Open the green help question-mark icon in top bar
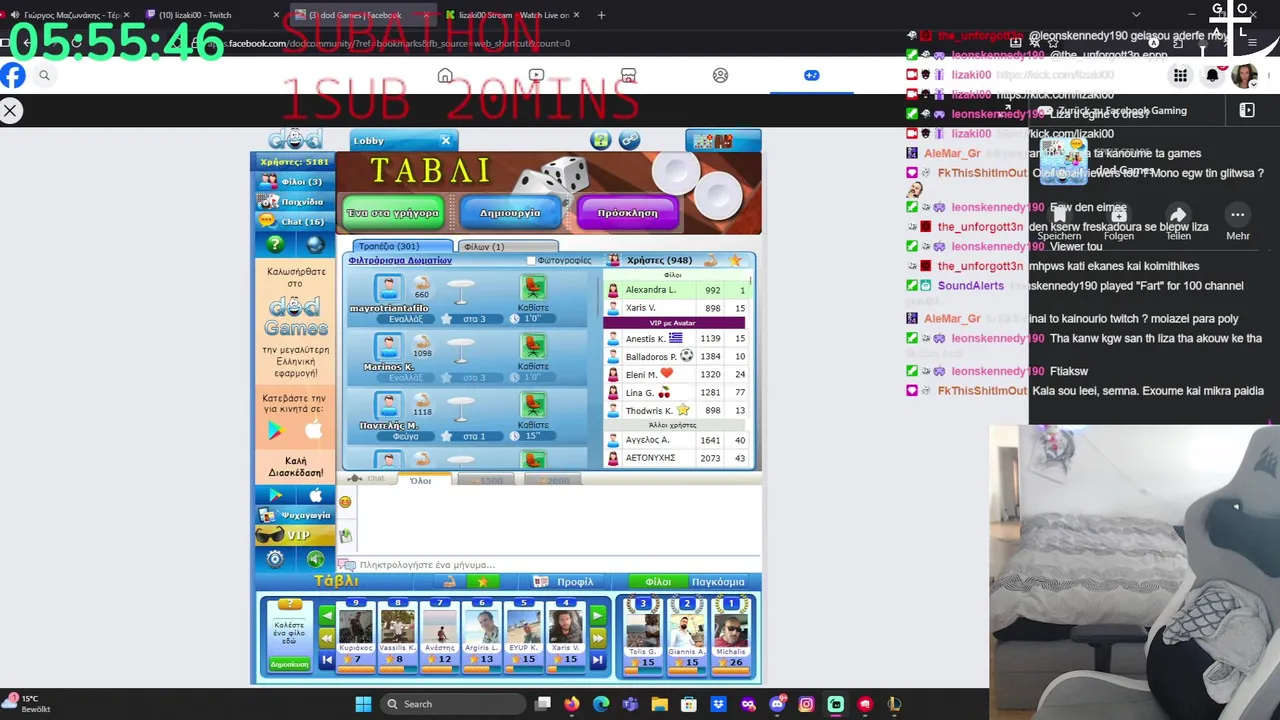The image size is (1280, 720). point(600,141)
